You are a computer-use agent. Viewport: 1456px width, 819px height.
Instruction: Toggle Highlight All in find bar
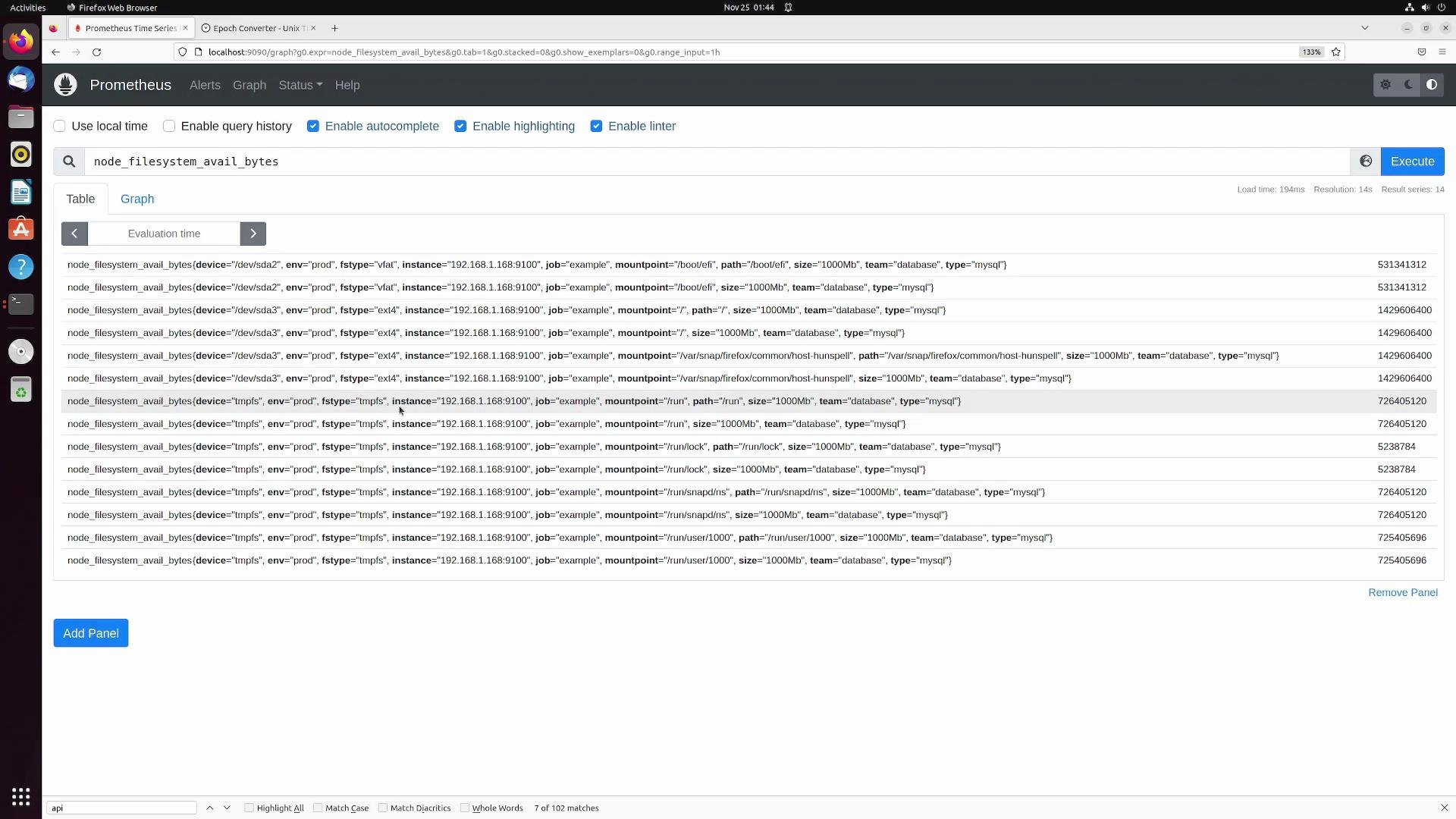coord(249,808)
